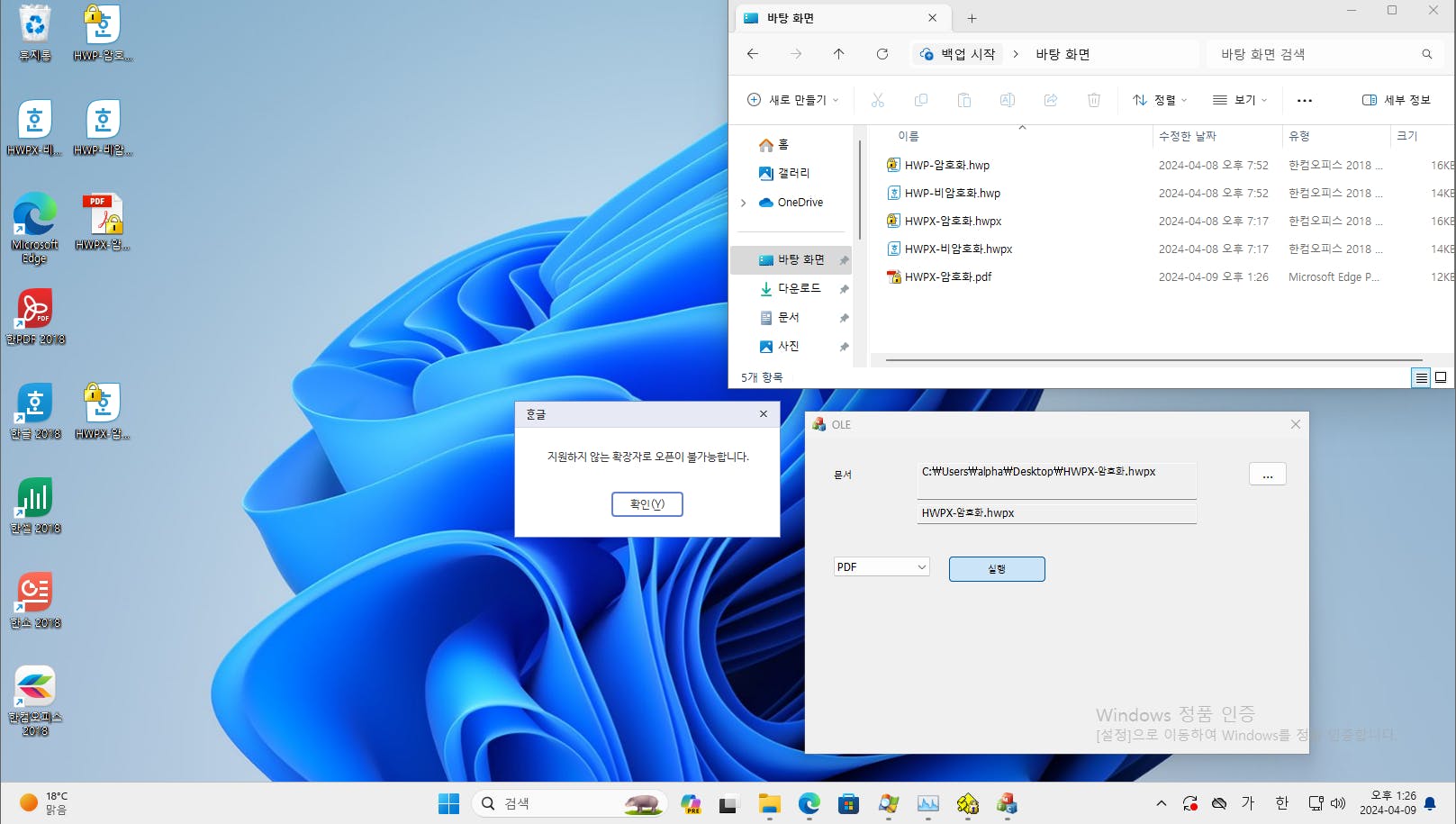
Task: Click the Paste icon in Explorer toolbar
Action: coord(964,100)
